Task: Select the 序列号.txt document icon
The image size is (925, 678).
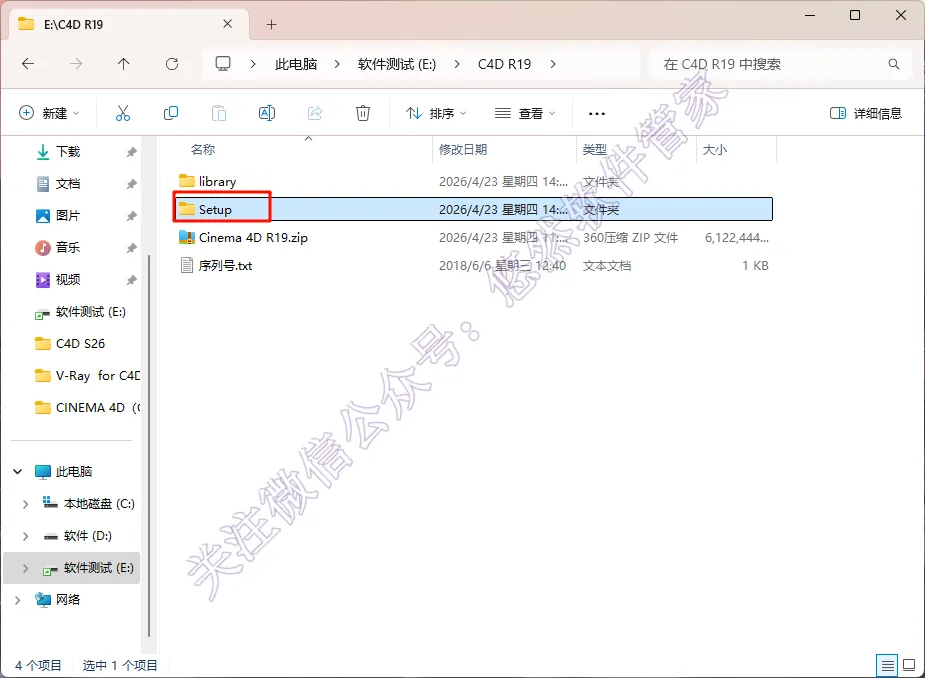Action: click(x=186, y=266)
